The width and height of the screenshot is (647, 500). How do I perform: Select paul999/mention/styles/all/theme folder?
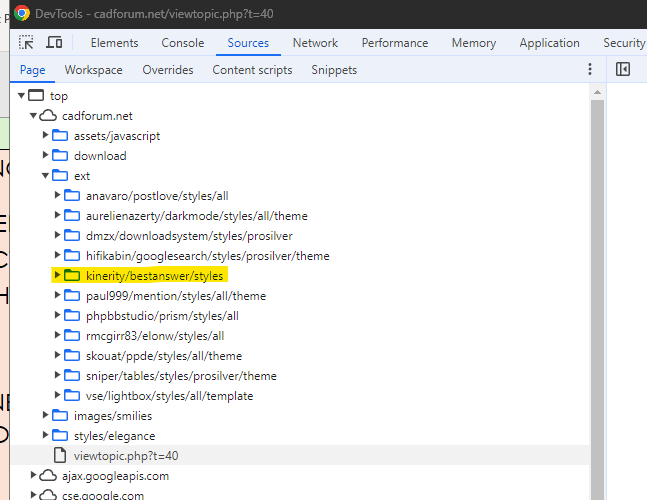tap(176, 296)
